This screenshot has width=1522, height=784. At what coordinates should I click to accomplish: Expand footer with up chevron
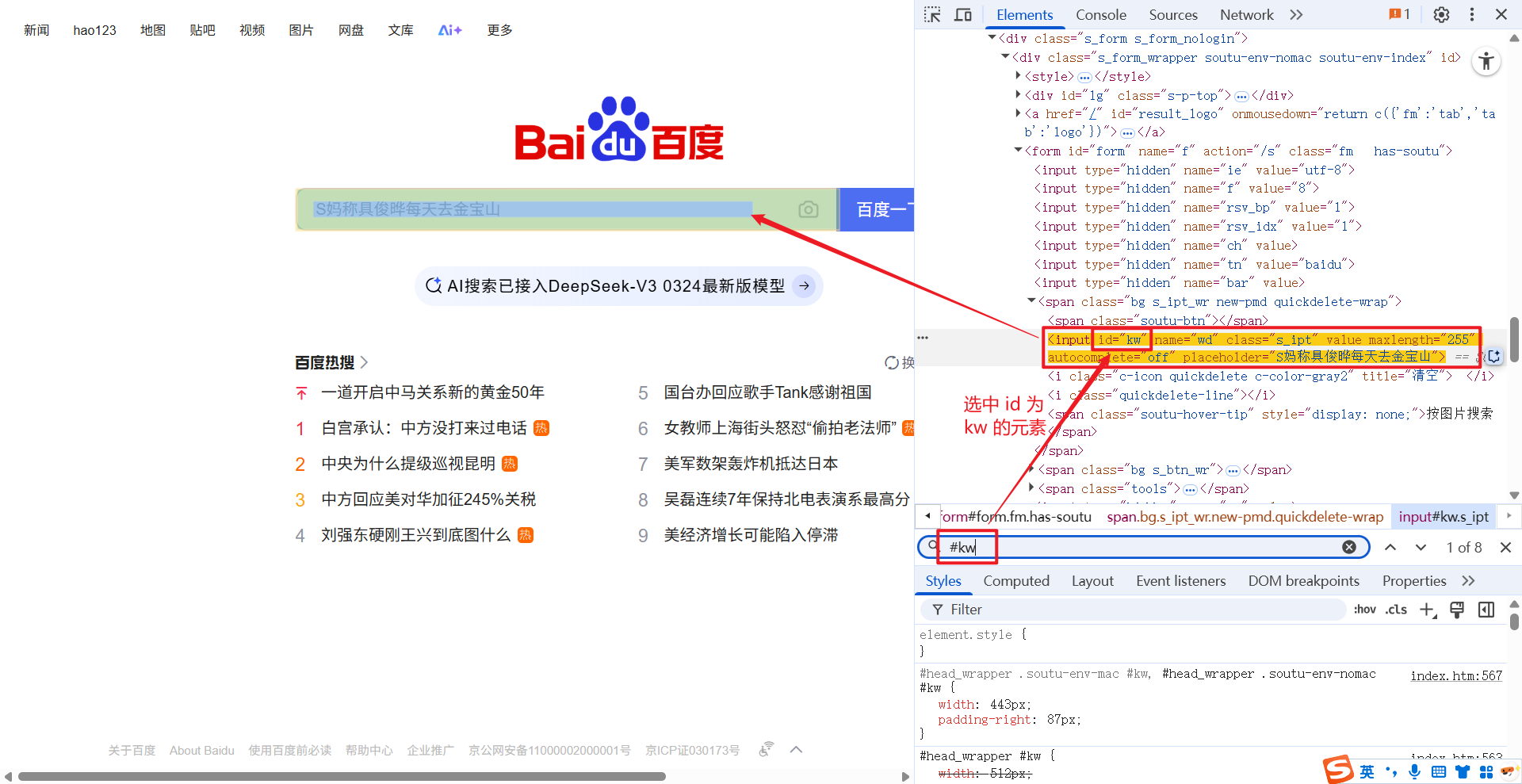click(x=796, y=750)
